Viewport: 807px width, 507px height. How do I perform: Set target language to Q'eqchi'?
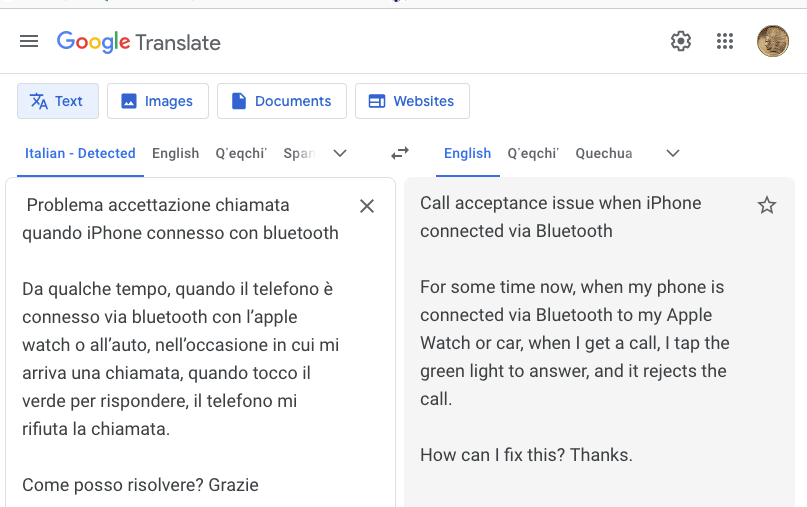[x=533, y=153]
